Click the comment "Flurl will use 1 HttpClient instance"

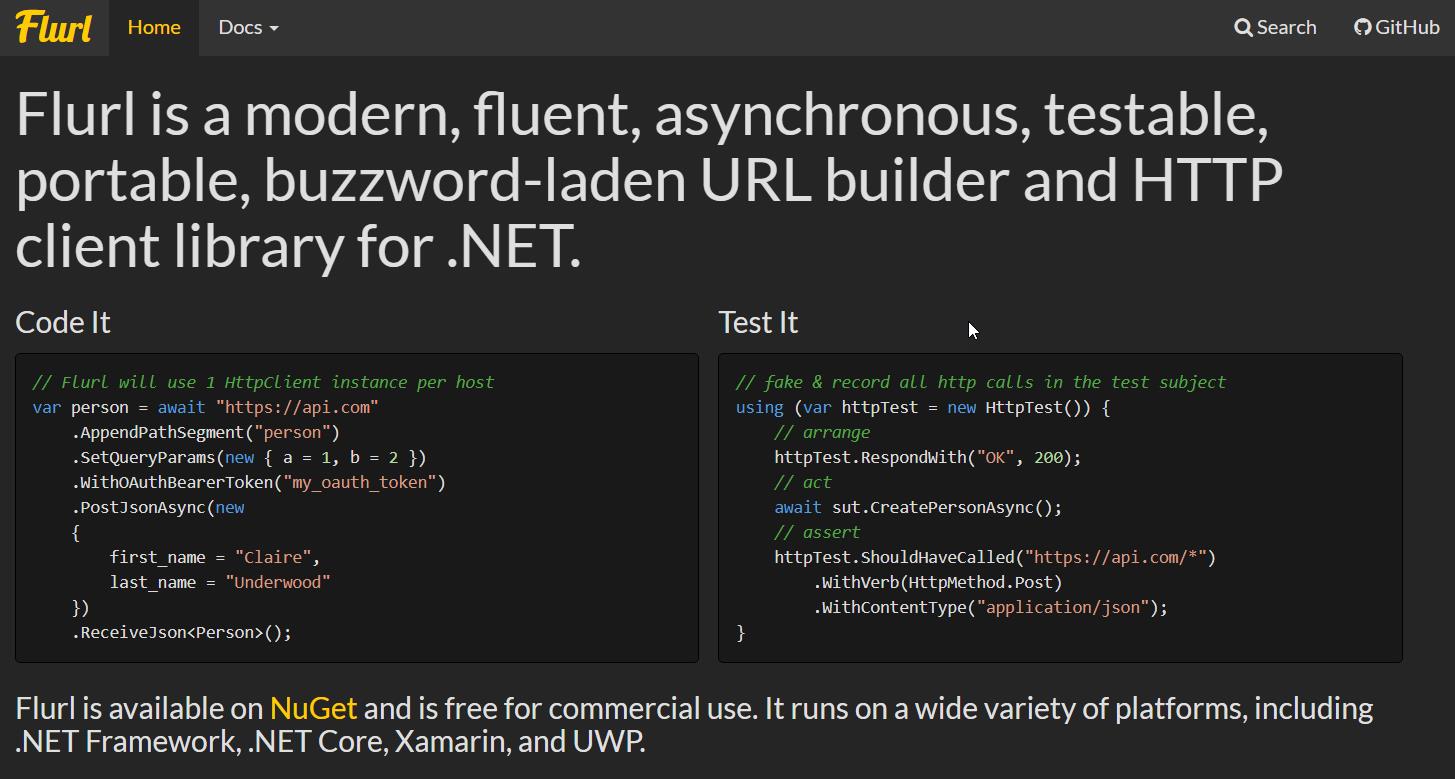click(x=263, y=382)
